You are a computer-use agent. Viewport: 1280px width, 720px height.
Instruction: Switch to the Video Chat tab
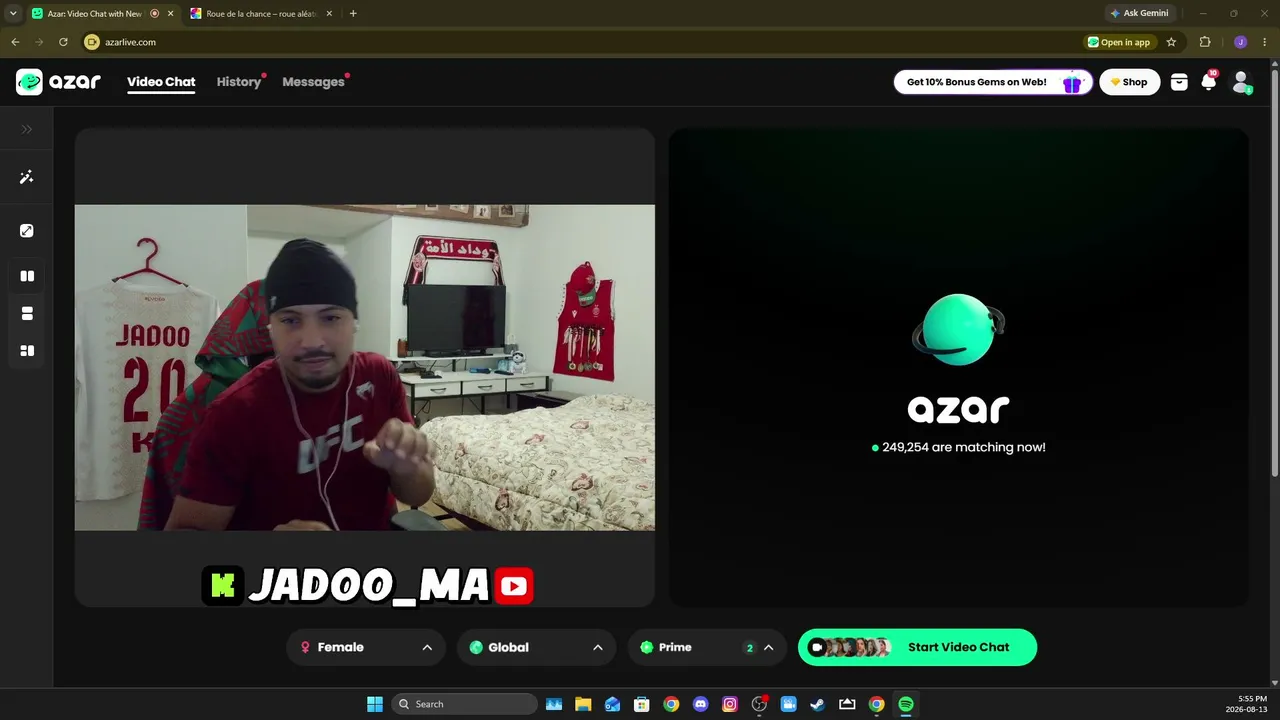[x=161, y=82]
